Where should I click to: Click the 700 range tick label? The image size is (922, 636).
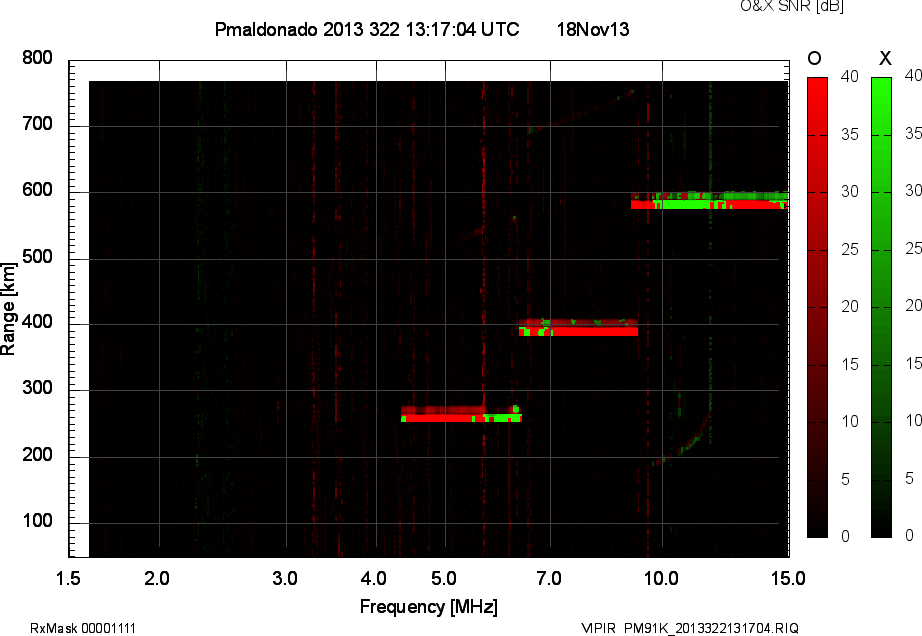(x=37, y=124)
